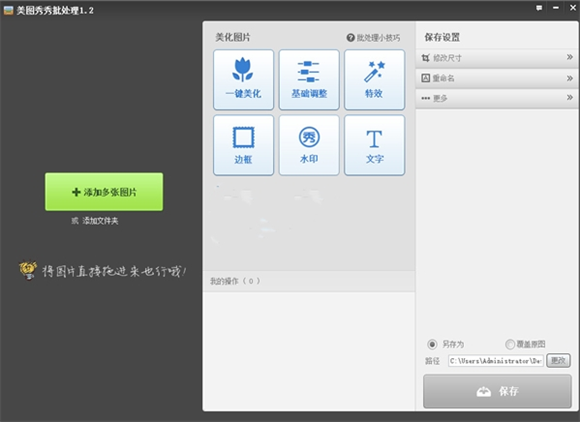Click the 更改 path button
The width and height of the screenshot is (580, 422).
[x=558, y=361]
